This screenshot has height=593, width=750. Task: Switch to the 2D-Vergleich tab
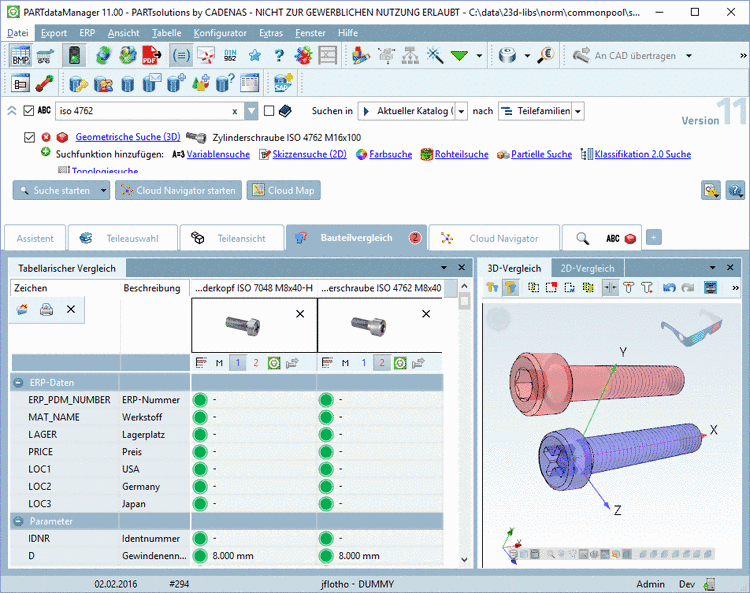pyautogui.click(x=587, y=268)
